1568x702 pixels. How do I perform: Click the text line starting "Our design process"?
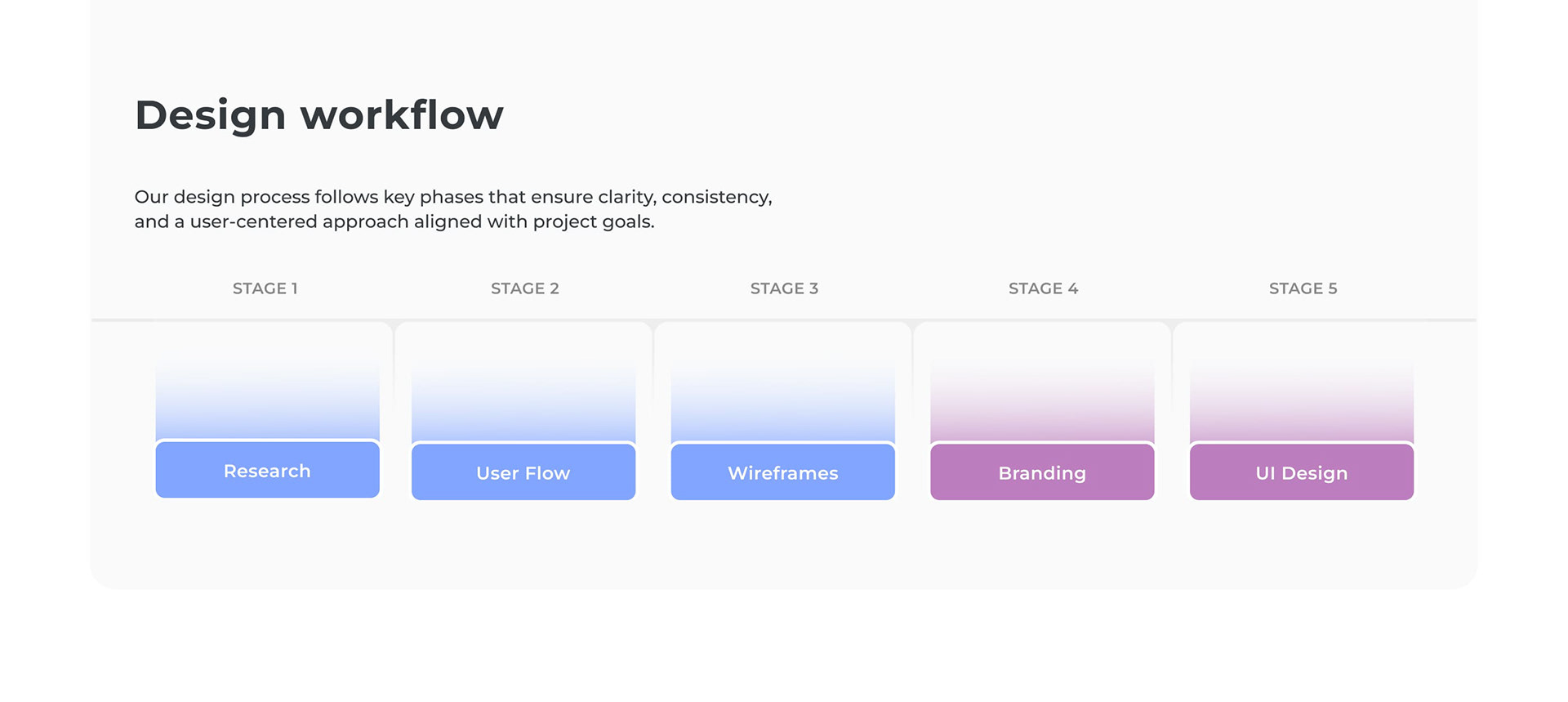453,197
